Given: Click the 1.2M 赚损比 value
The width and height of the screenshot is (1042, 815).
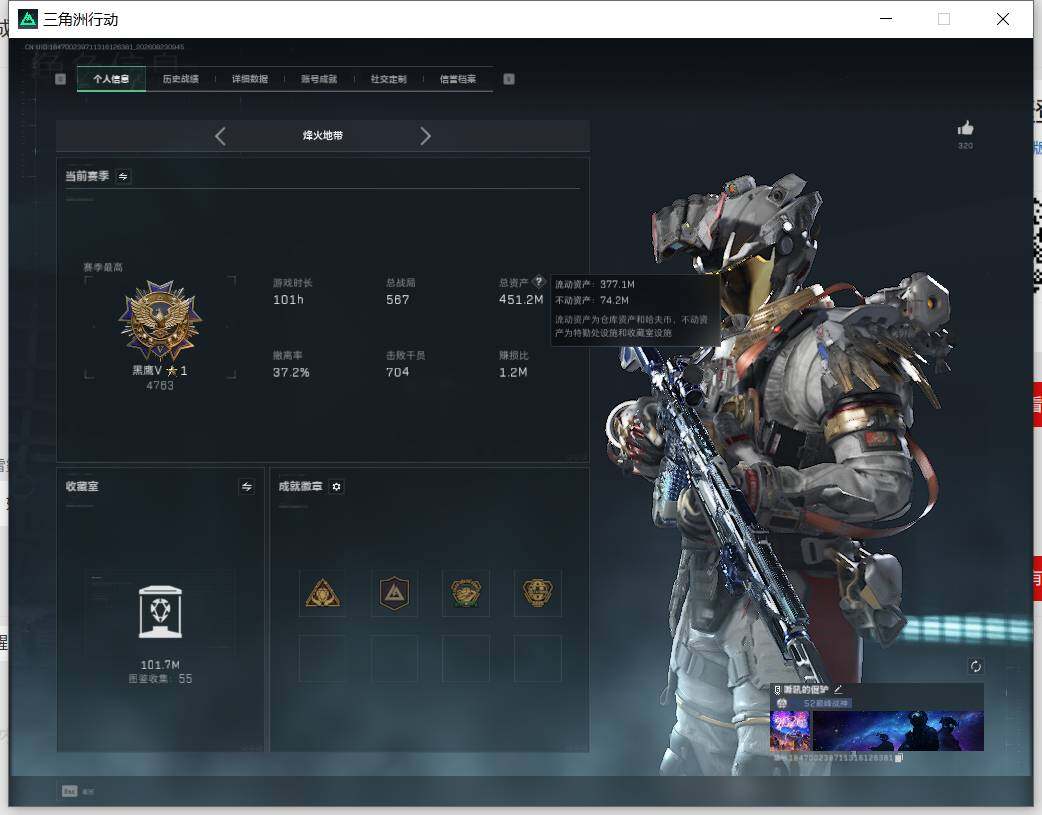Looking at the screenshot, I should click(513, 372).
